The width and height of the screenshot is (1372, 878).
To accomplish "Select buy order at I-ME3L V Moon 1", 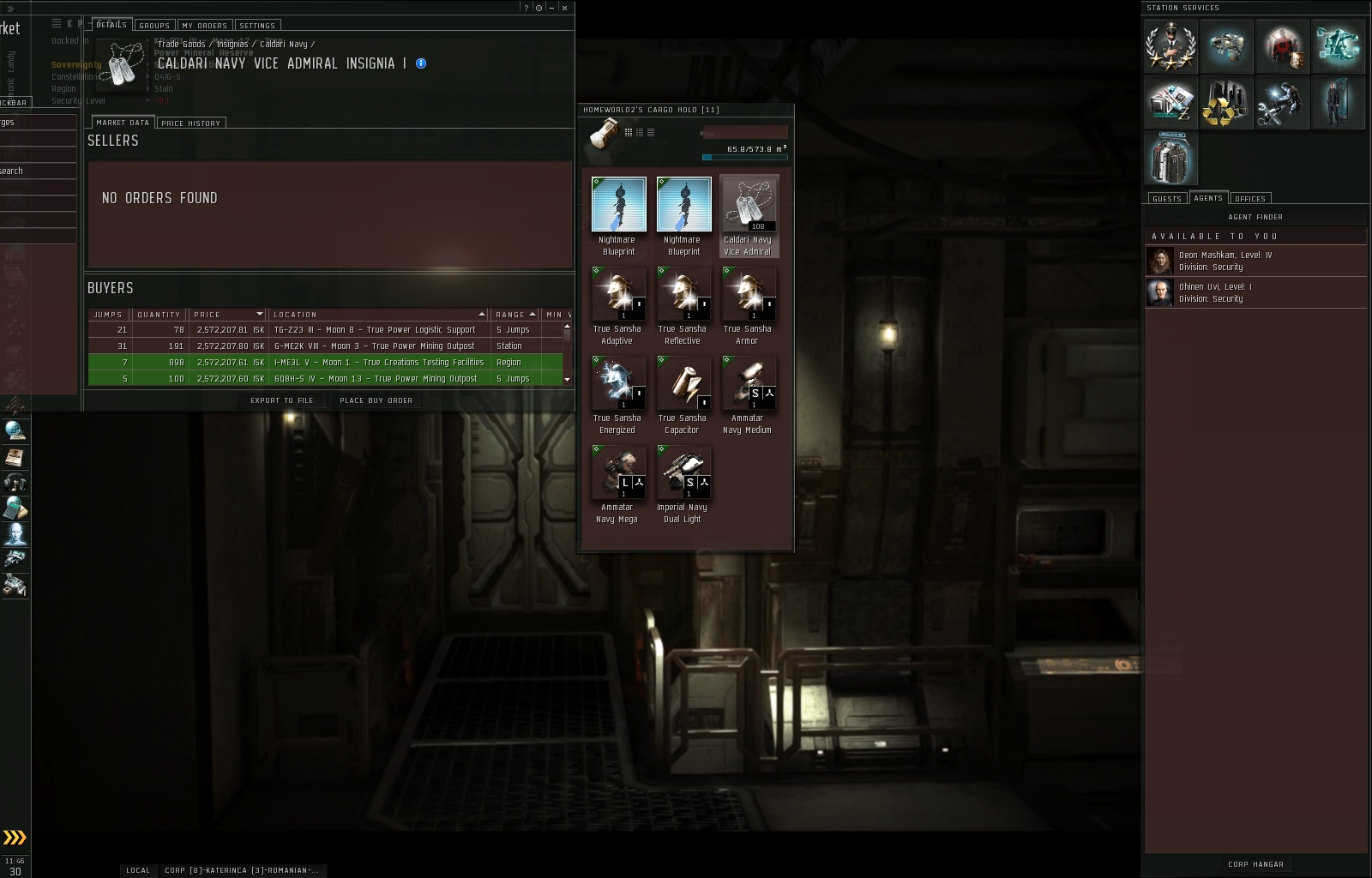I will [325, 363].
